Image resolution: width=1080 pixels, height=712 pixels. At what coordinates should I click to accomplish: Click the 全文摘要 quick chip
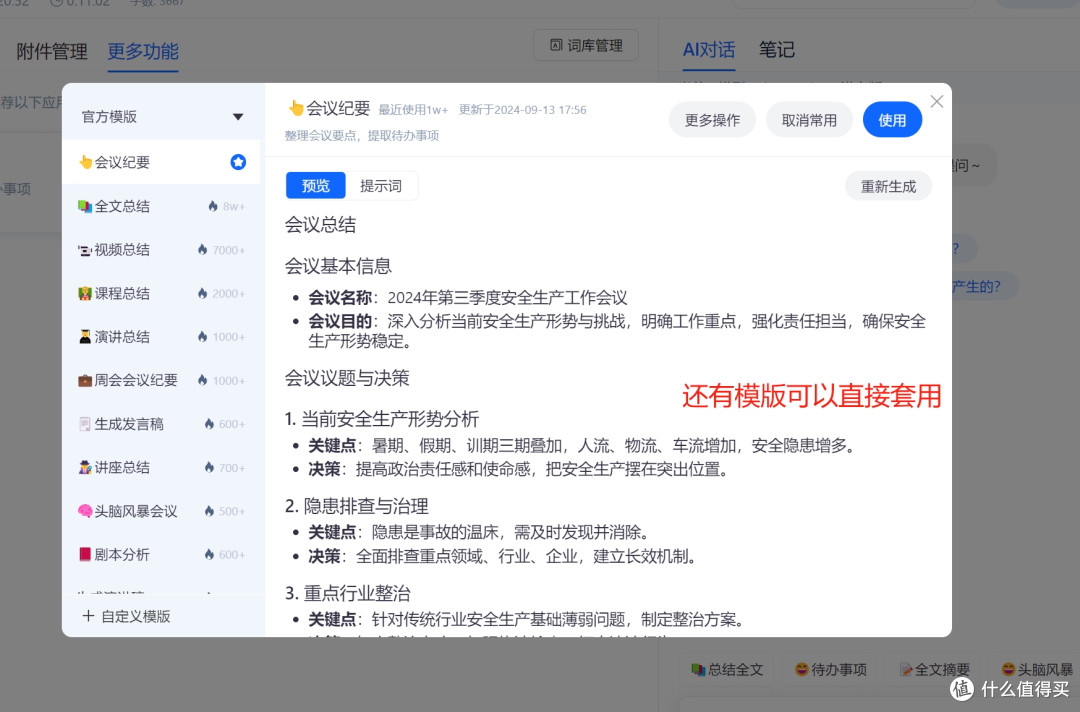934,669
